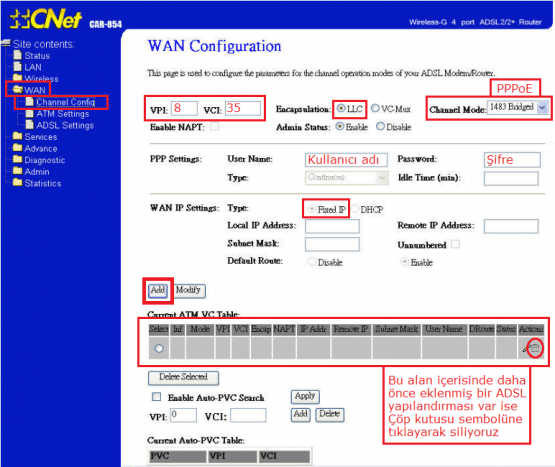Tick the Enable NAPT checkbox

tap(214, 126)
